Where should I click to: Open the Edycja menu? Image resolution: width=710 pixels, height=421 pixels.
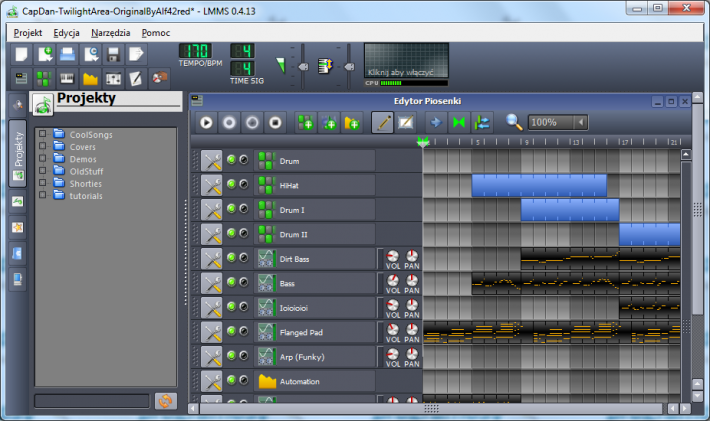66,33
